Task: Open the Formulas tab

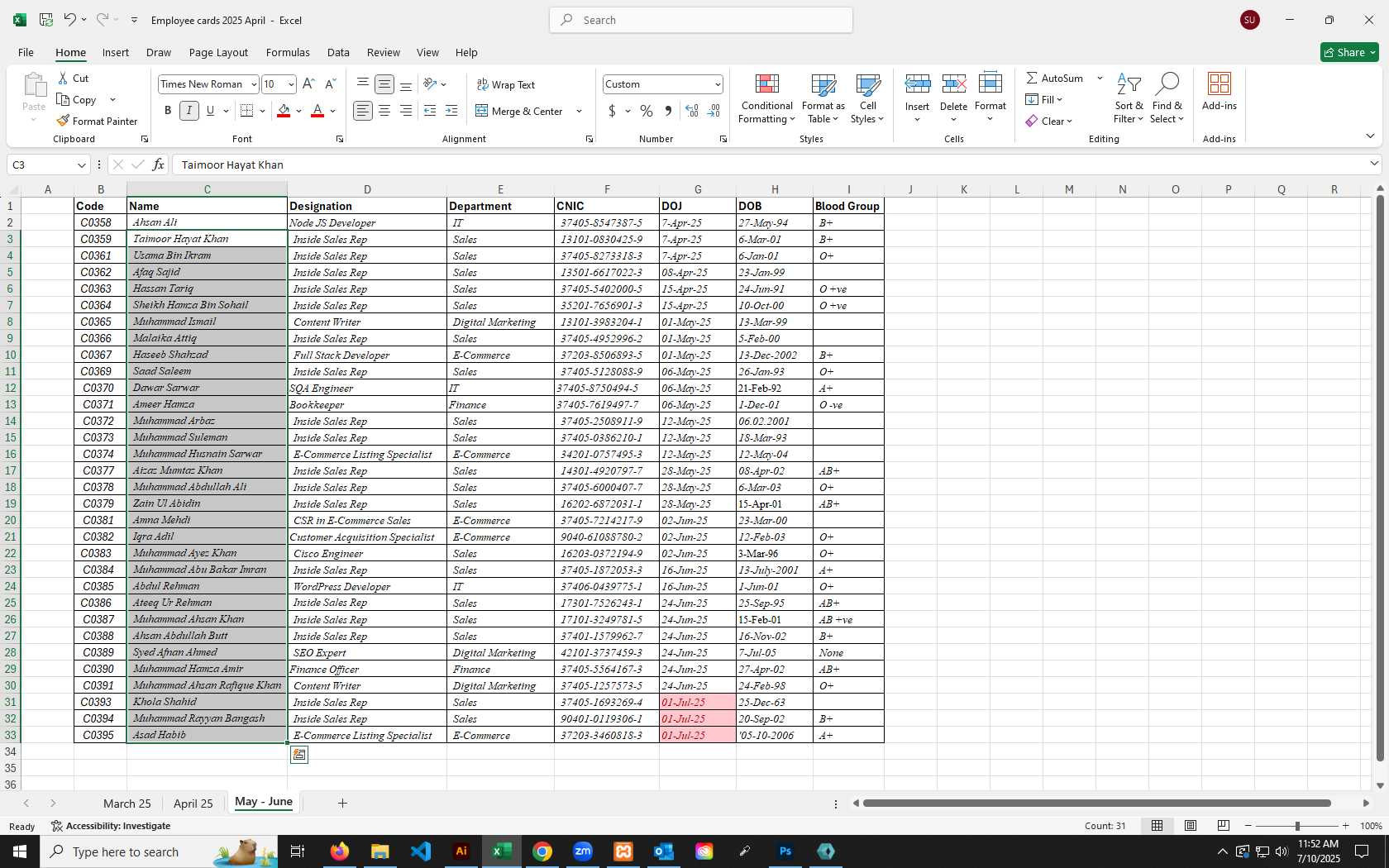Action: click(x=288, y=52)
